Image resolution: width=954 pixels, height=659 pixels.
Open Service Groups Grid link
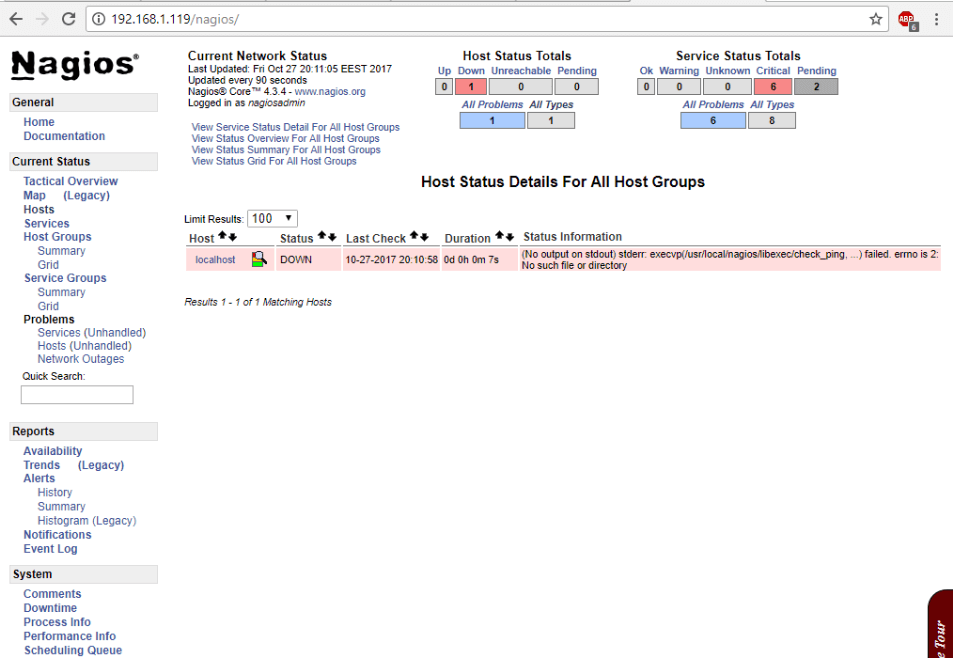click(x=48, y=306)
